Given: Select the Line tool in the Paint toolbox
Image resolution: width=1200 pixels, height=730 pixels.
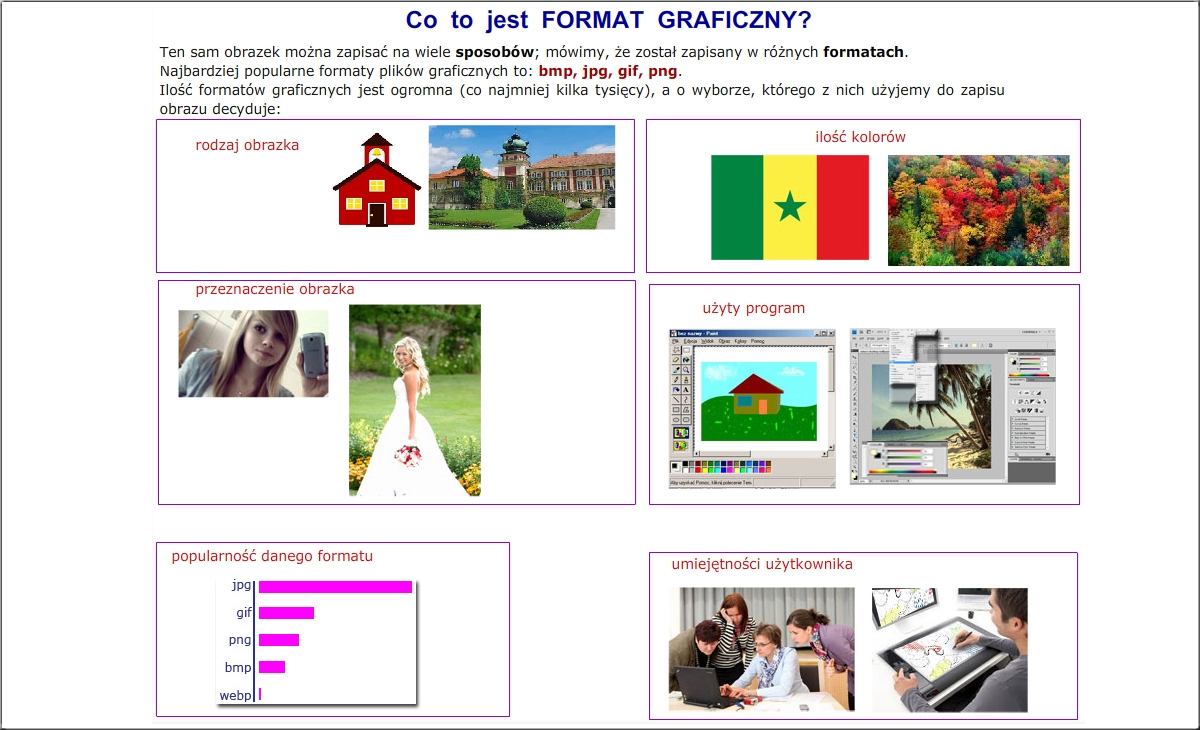Looking at the screenshot, I should pyautogui.click(x=677, y=399).
